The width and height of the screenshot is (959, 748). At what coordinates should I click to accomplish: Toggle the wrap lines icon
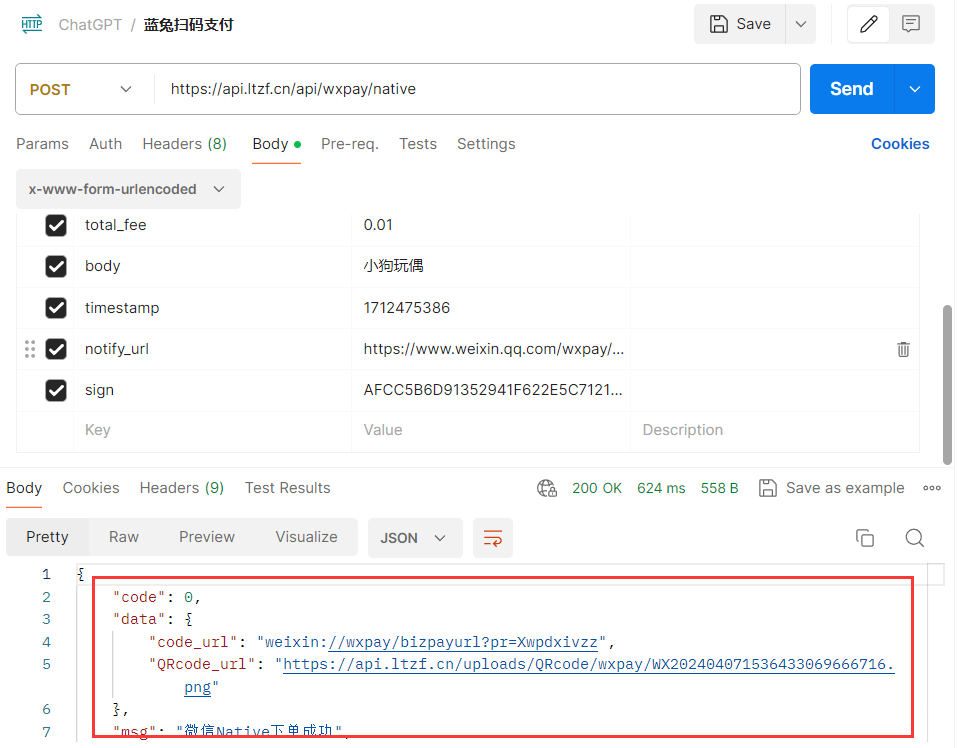[493, 538]
